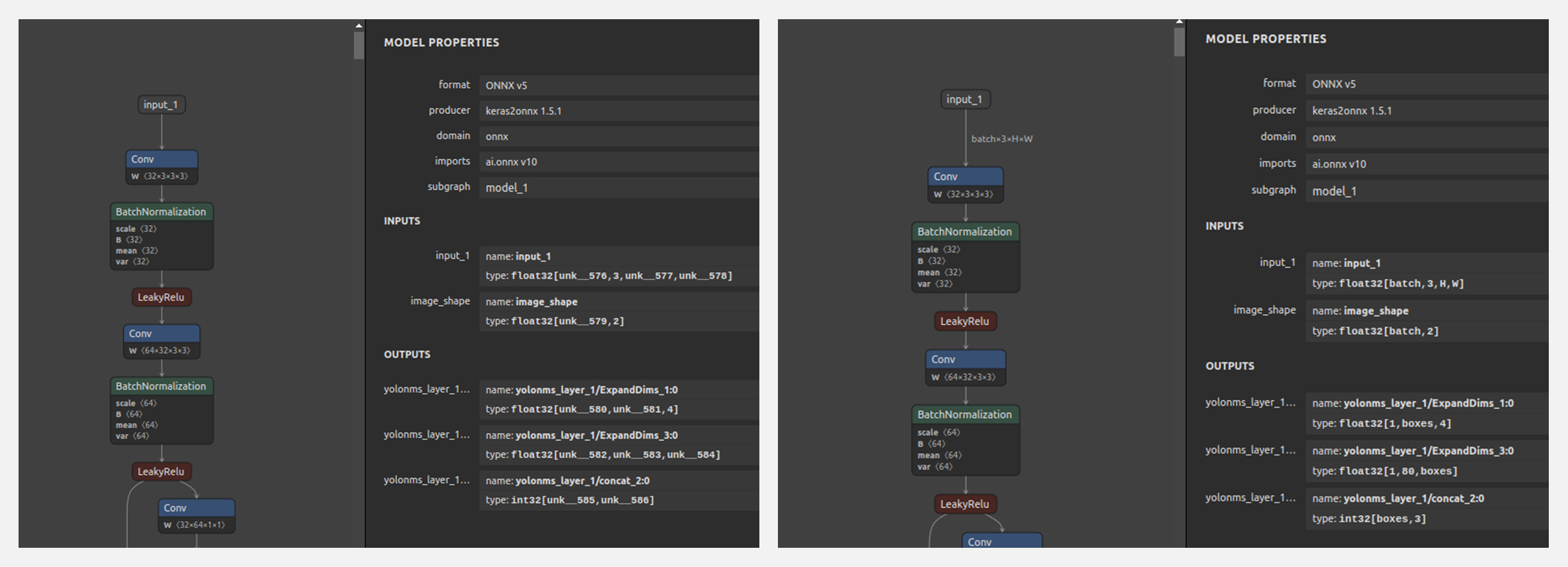Click ExpandDims_3:0 name row in right panel
The width and height of the screenshot is (1568, 567).
1427,451
